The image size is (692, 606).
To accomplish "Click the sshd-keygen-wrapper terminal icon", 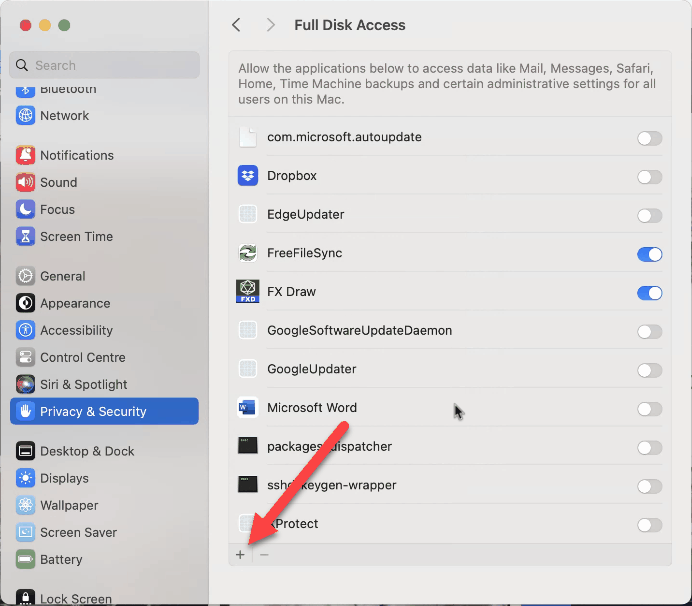I will pyautogui.click(x=248, y=484).
